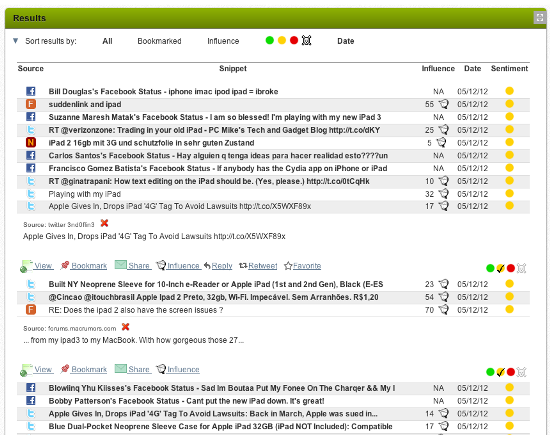Screen dimensions: 550x438
Task: Close the forums.macrumors.com source detail panel
Action: pos(125,327)
